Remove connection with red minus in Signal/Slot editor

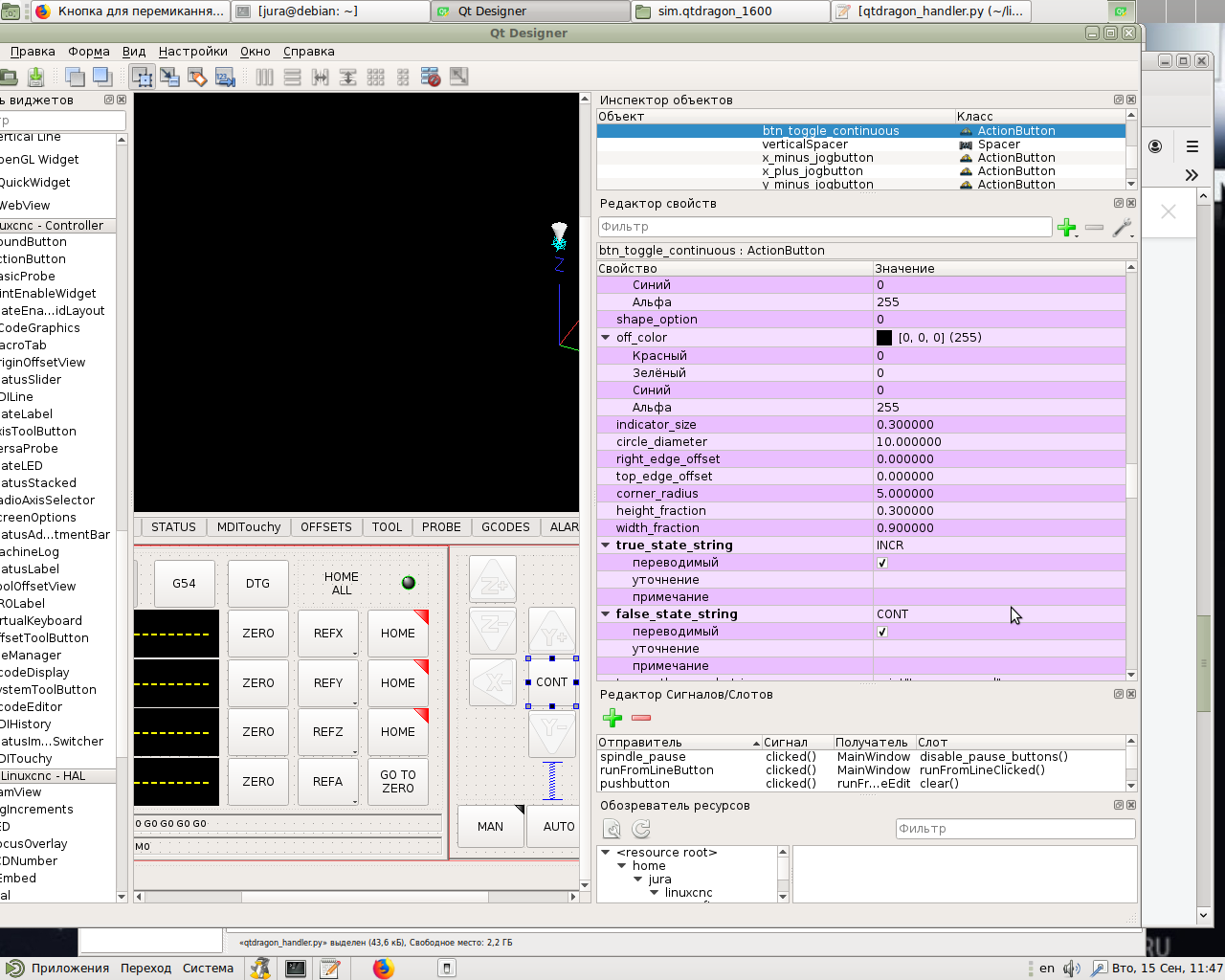[x=641, y=718]
